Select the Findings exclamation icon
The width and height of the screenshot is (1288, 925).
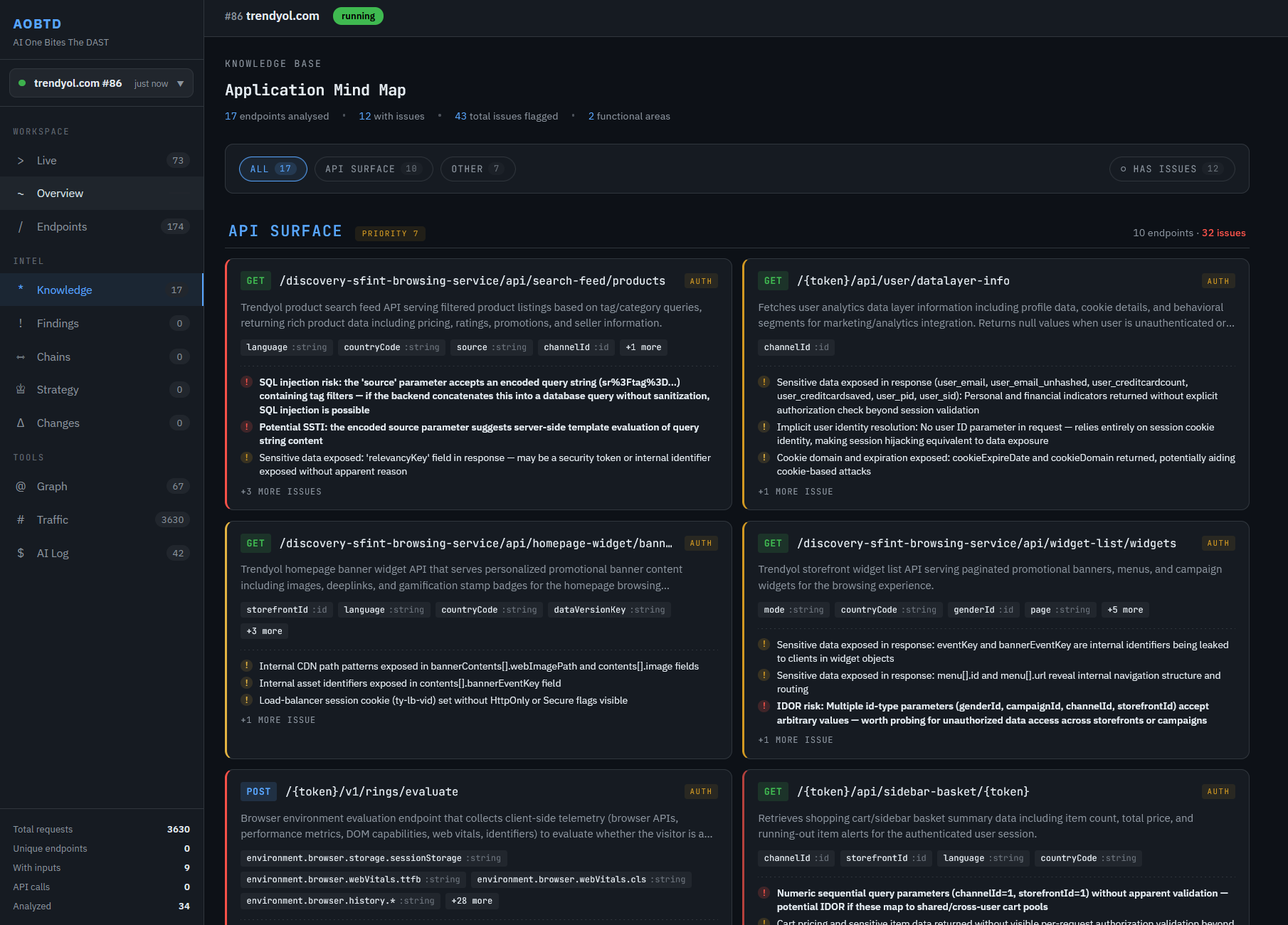21,324
